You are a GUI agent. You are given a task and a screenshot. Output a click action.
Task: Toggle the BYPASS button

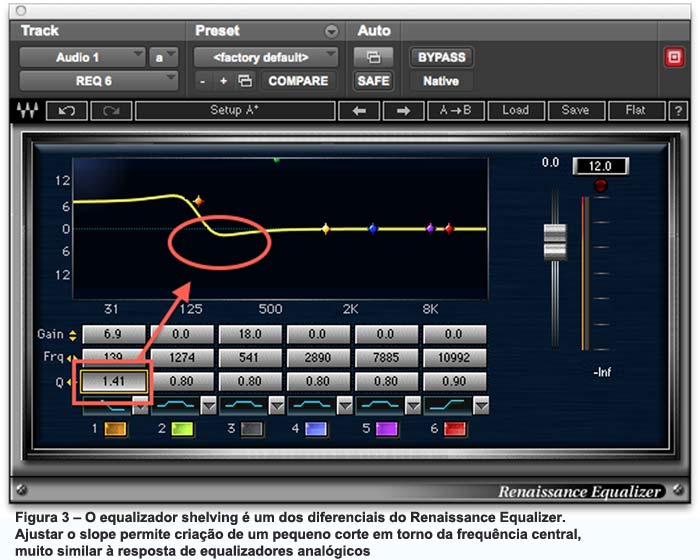441,57
